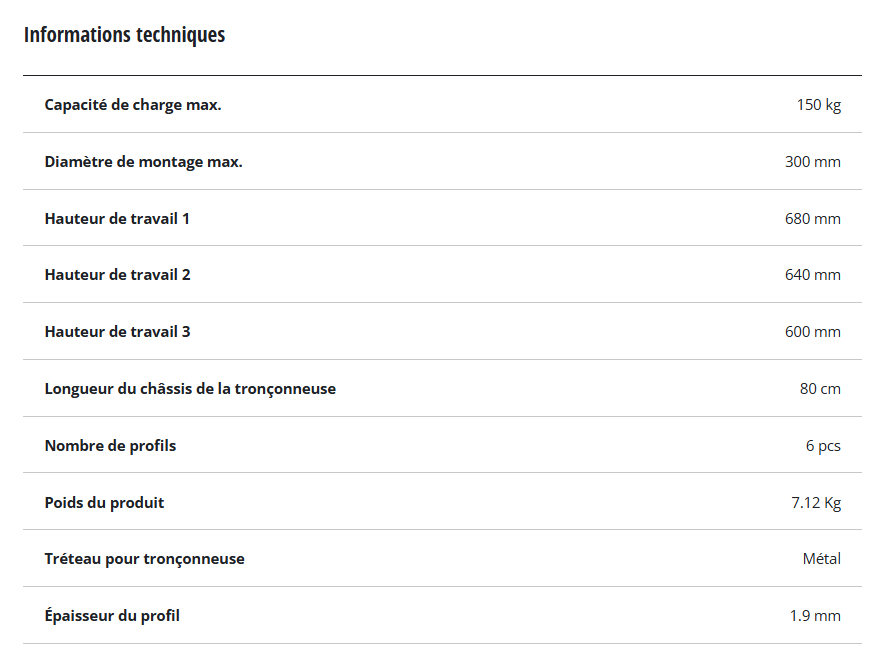Select the "Nombre de profils" label
This screenshot has width=888, height=668.
pyautogui.click(x=110, y=446)
